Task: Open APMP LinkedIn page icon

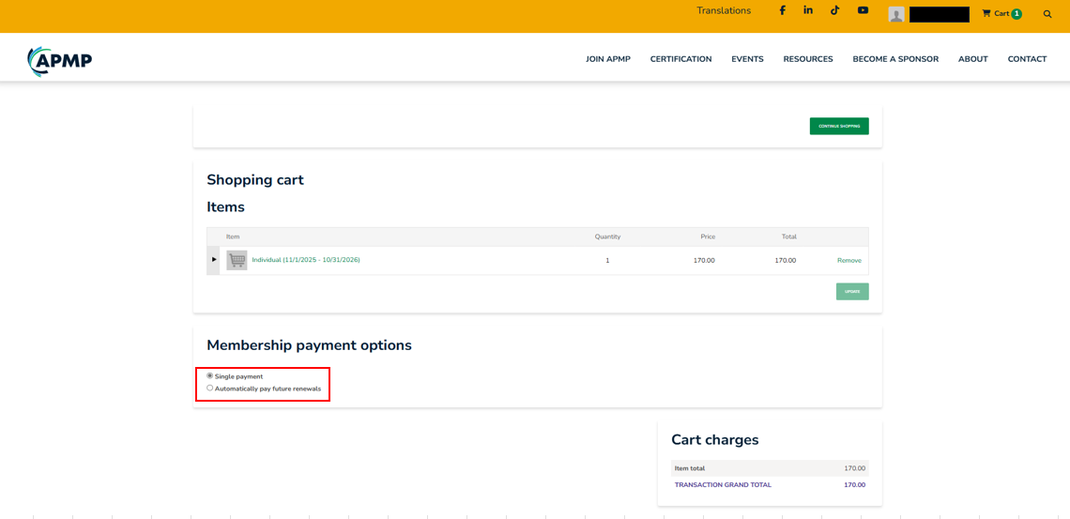Action: [808, 11]
